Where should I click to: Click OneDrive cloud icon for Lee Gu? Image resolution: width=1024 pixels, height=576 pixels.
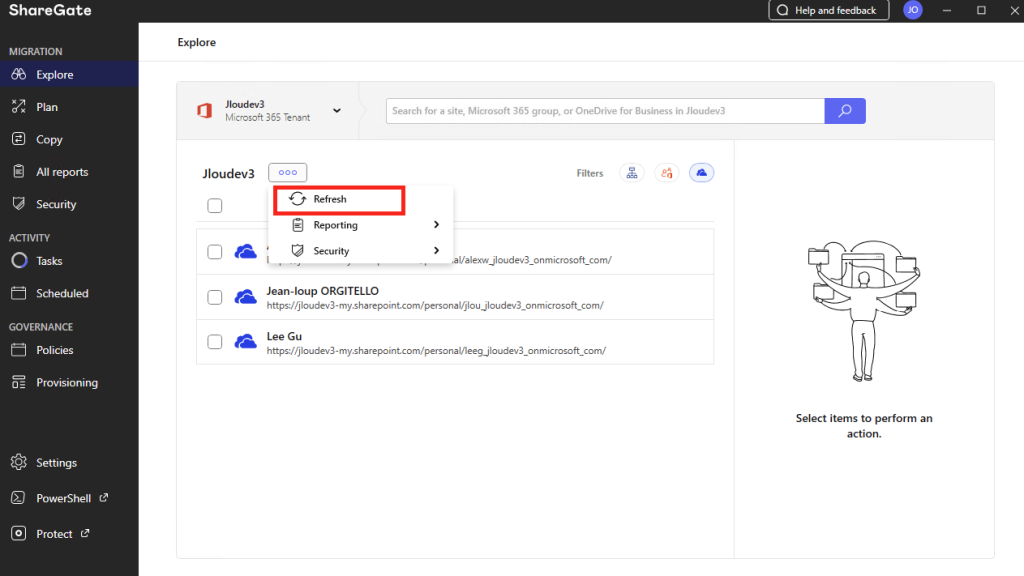point(246,342)
